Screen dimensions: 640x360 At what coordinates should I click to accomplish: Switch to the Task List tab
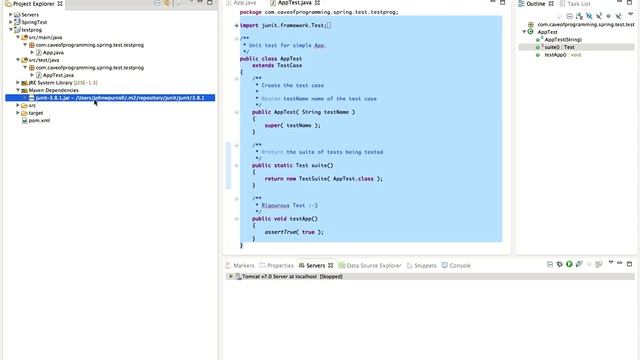coord(575,4)
